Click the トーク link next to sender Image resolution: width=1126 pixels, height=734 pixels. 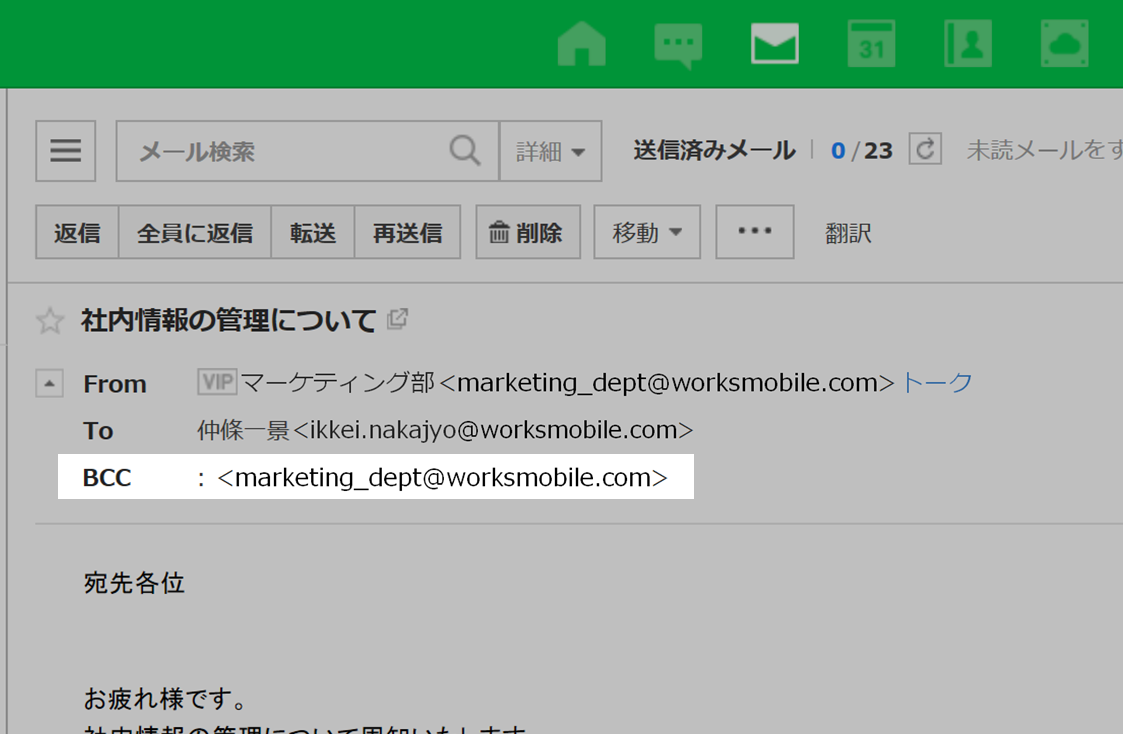point(937,383)
